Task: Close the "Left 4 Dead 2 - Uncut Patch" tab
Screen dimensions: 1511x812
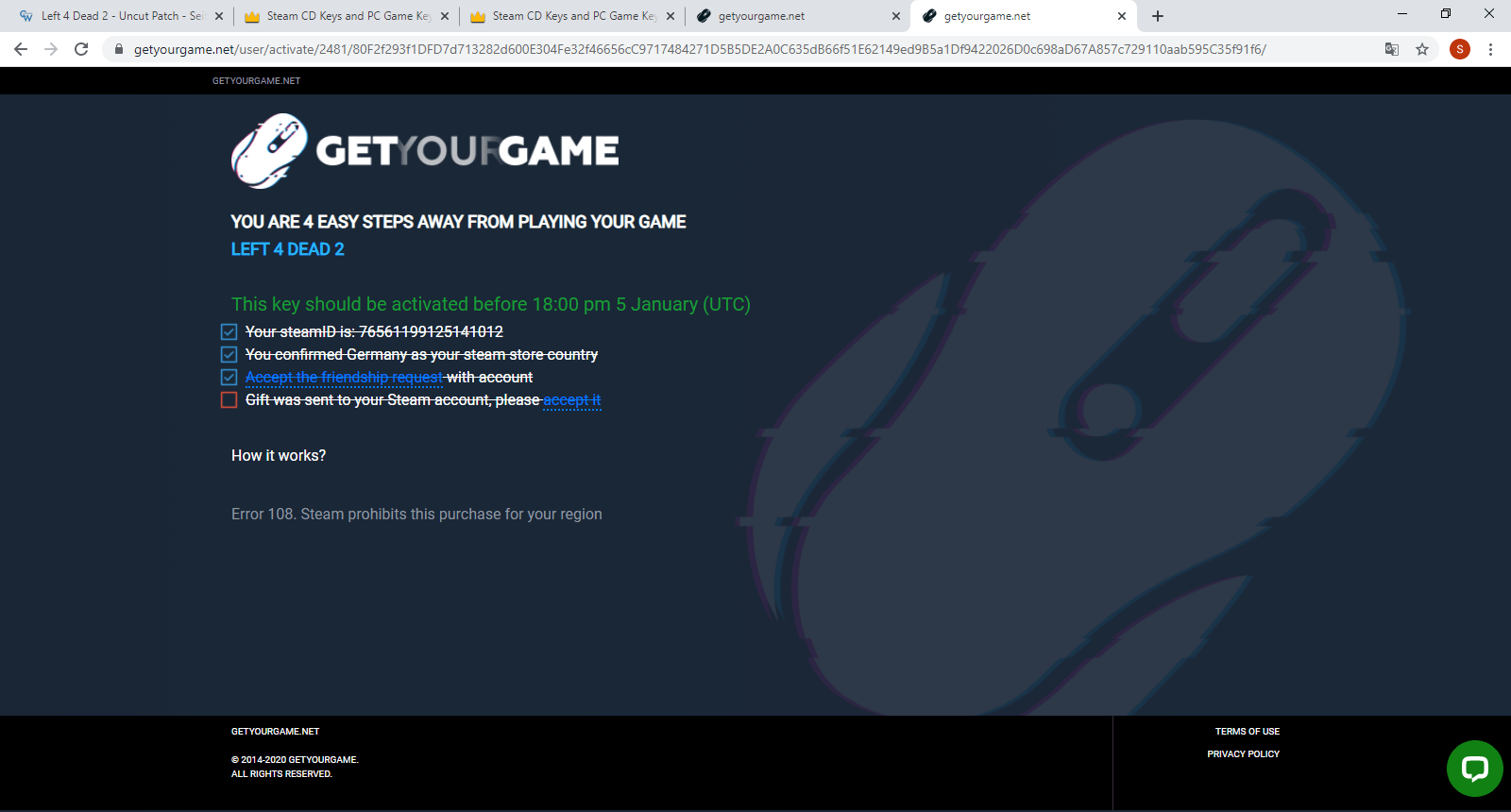Action: [219, 16]
